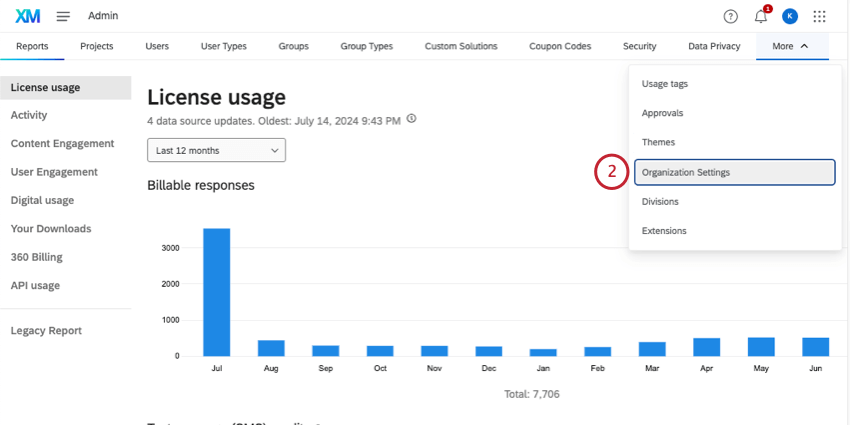Open the Legacy Report link
850x425 pixels.
pos(46,331)
